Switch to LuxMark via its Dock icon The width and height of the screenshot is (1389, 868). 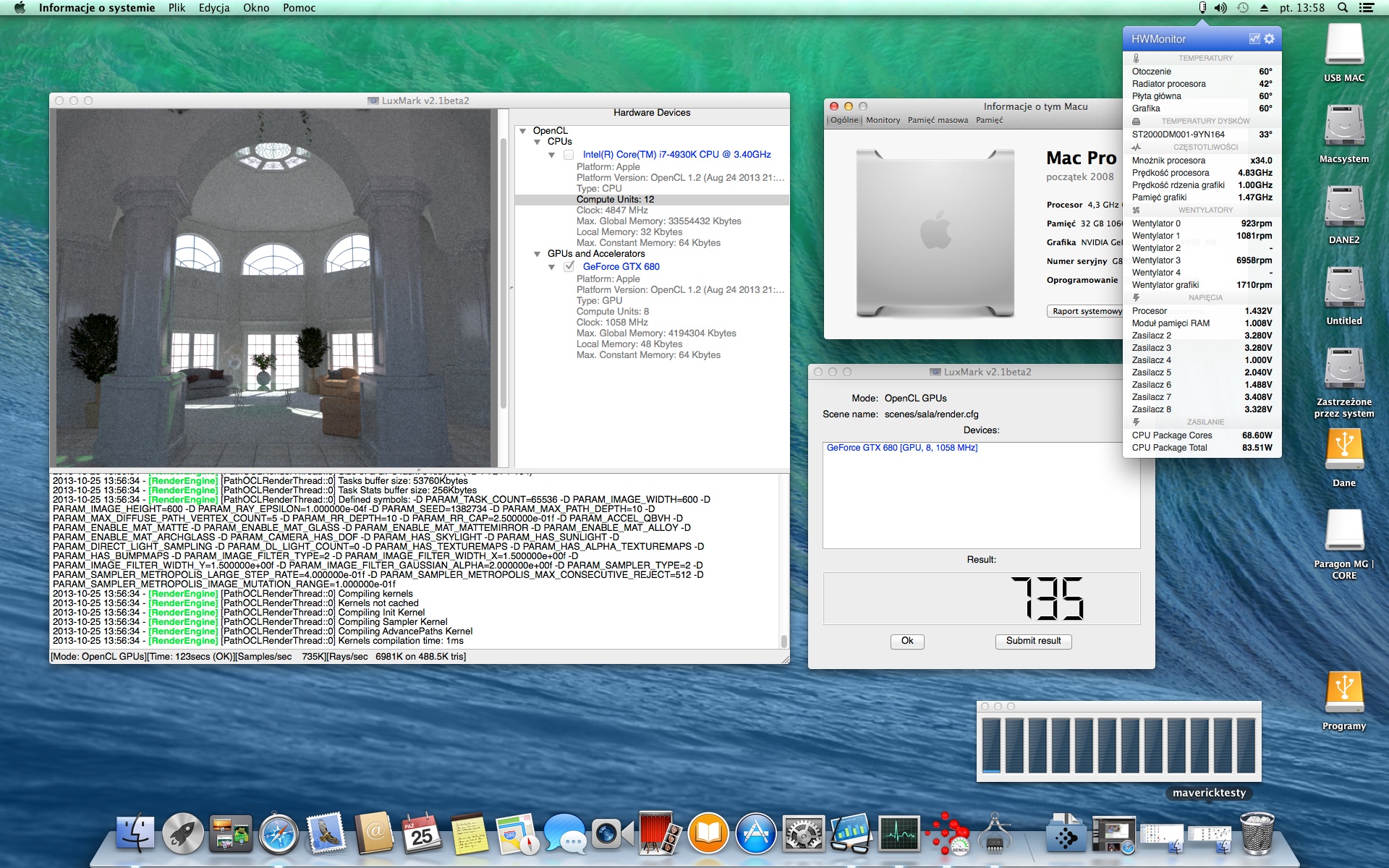click(947, 833)
